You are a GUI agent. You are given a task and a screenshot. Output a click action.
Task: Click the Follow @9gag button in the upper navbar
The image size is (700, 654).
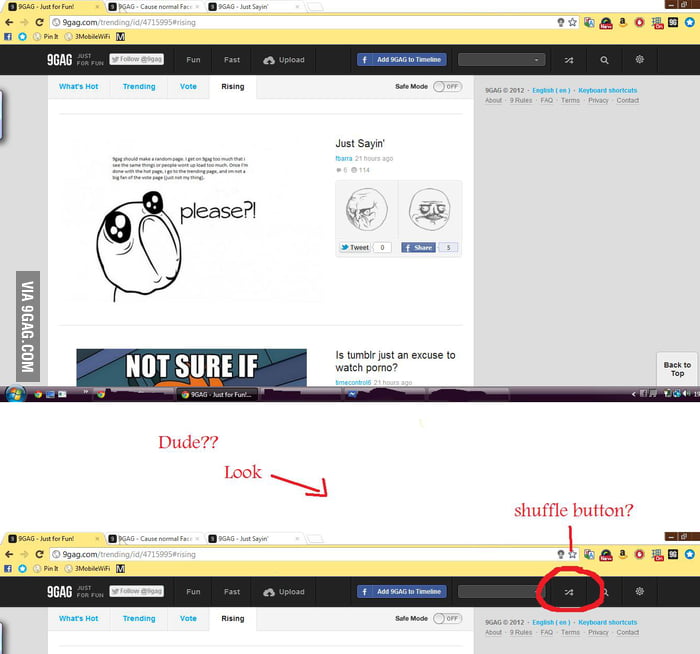point(137,59)
